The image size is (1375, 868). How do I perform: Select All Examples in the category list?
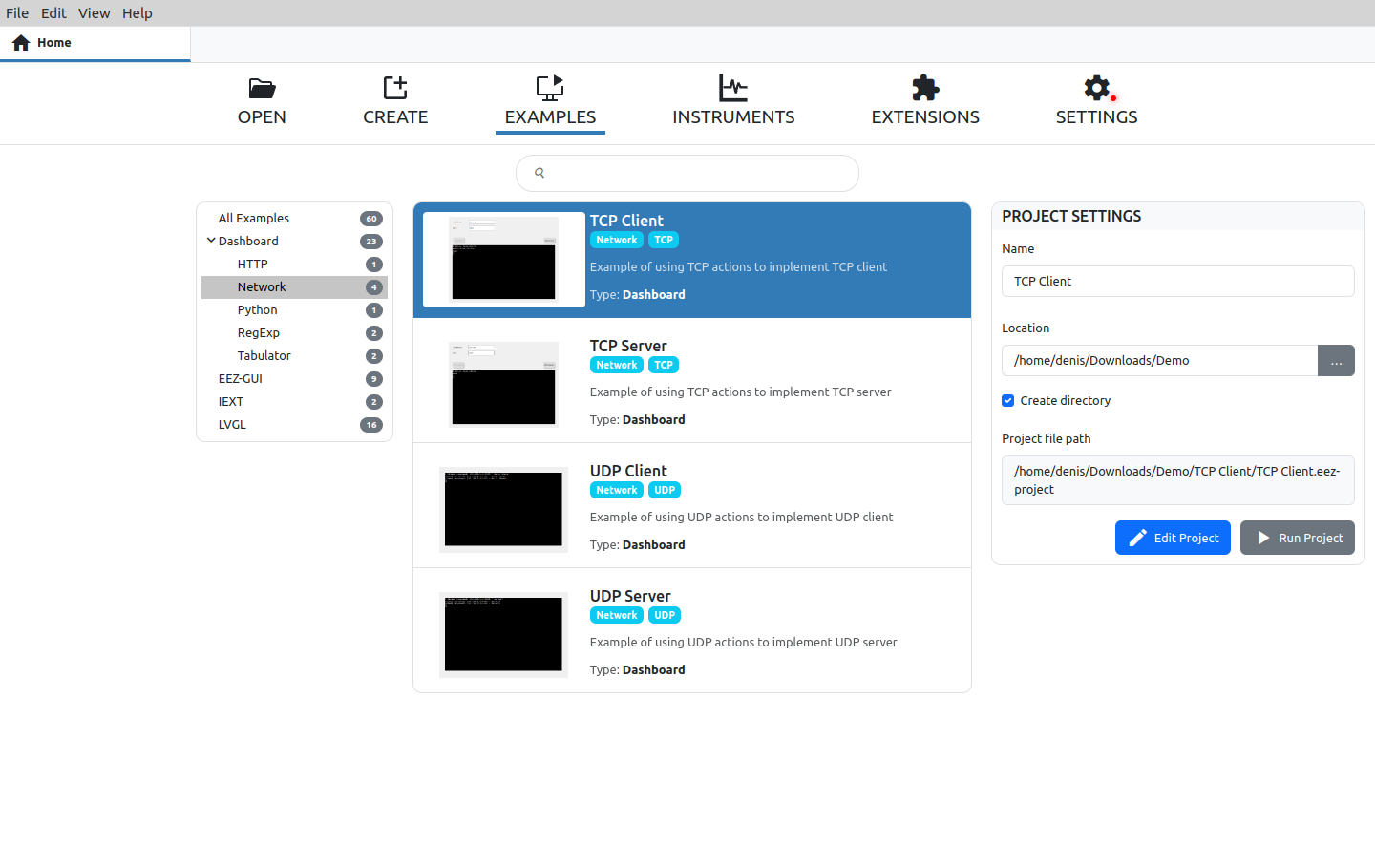click(x=294, y=219)
